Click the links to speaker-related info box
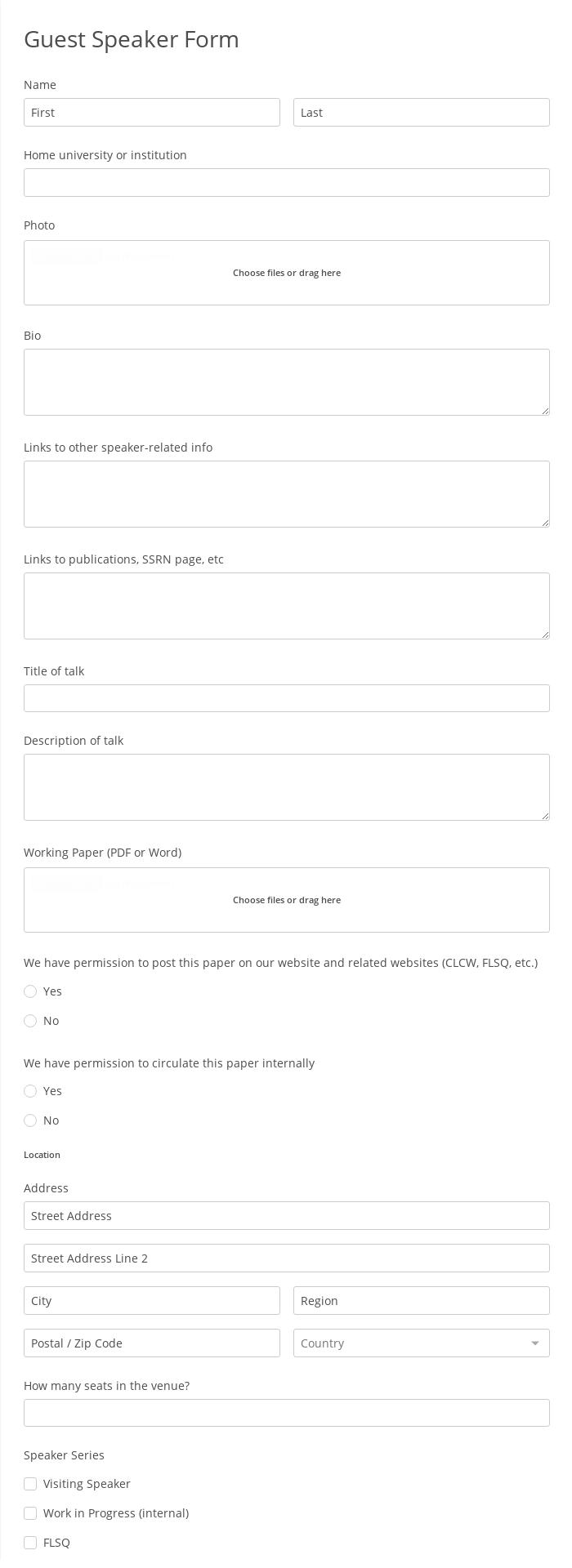This screenshot has width=572, height=1568. tap(286, 493)
